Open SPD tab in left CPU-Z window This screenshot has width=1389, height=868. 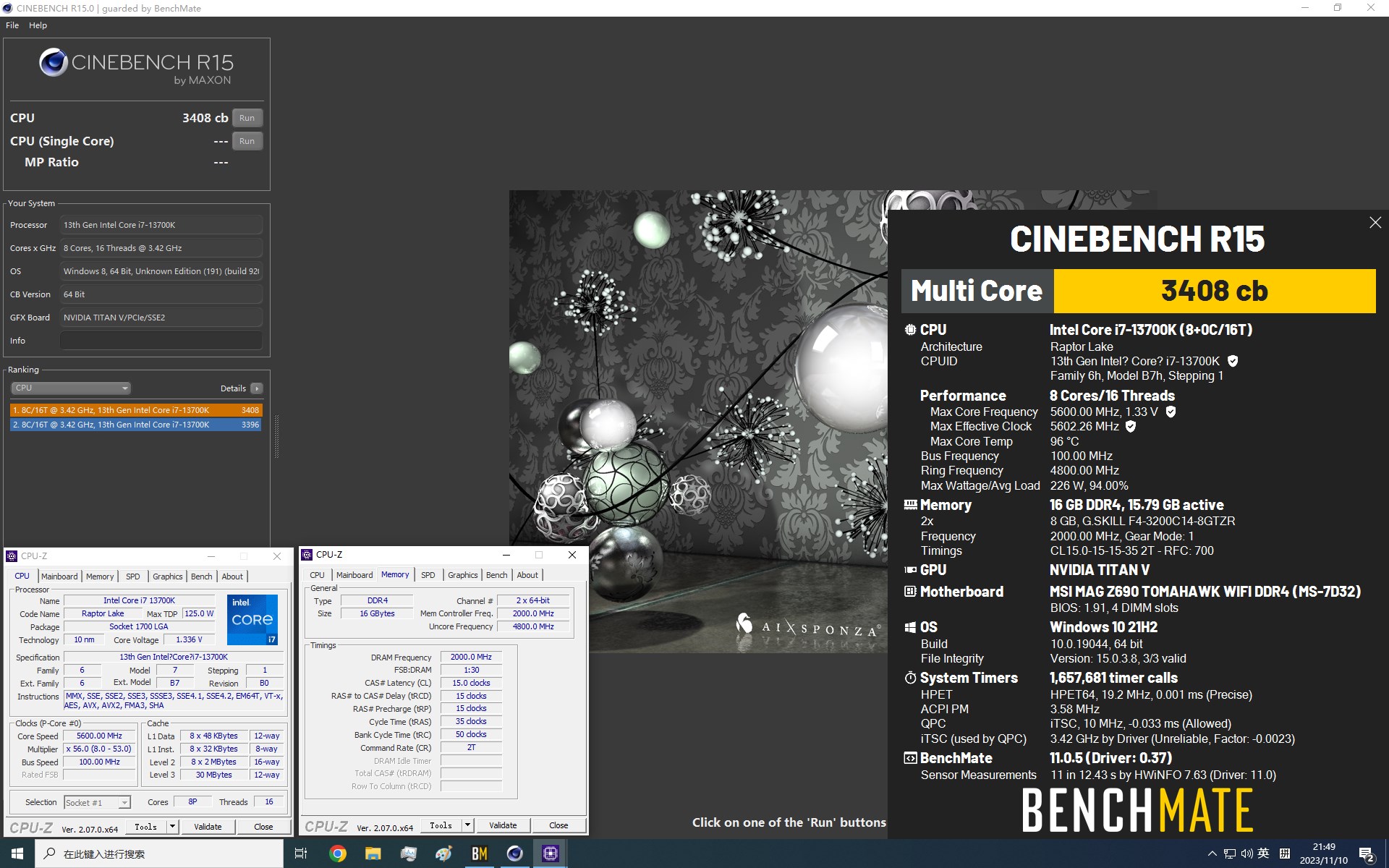click(x=133, y=576)
